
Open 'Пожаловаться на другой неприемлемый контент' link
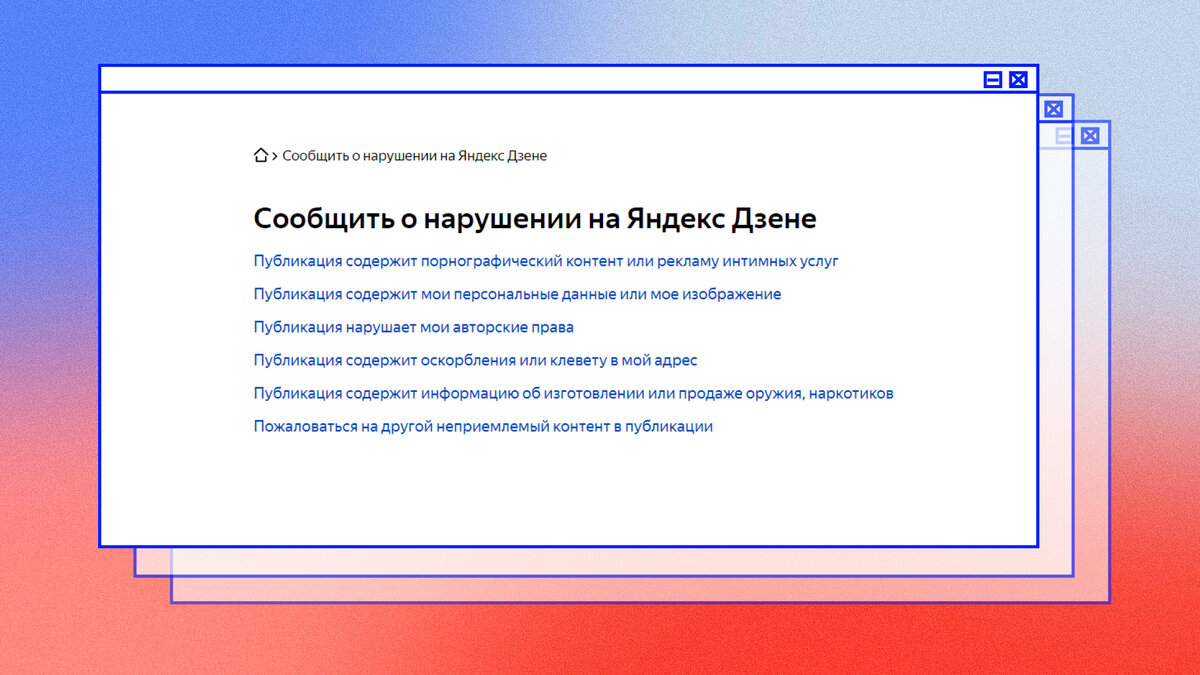[x=483, y=426]
